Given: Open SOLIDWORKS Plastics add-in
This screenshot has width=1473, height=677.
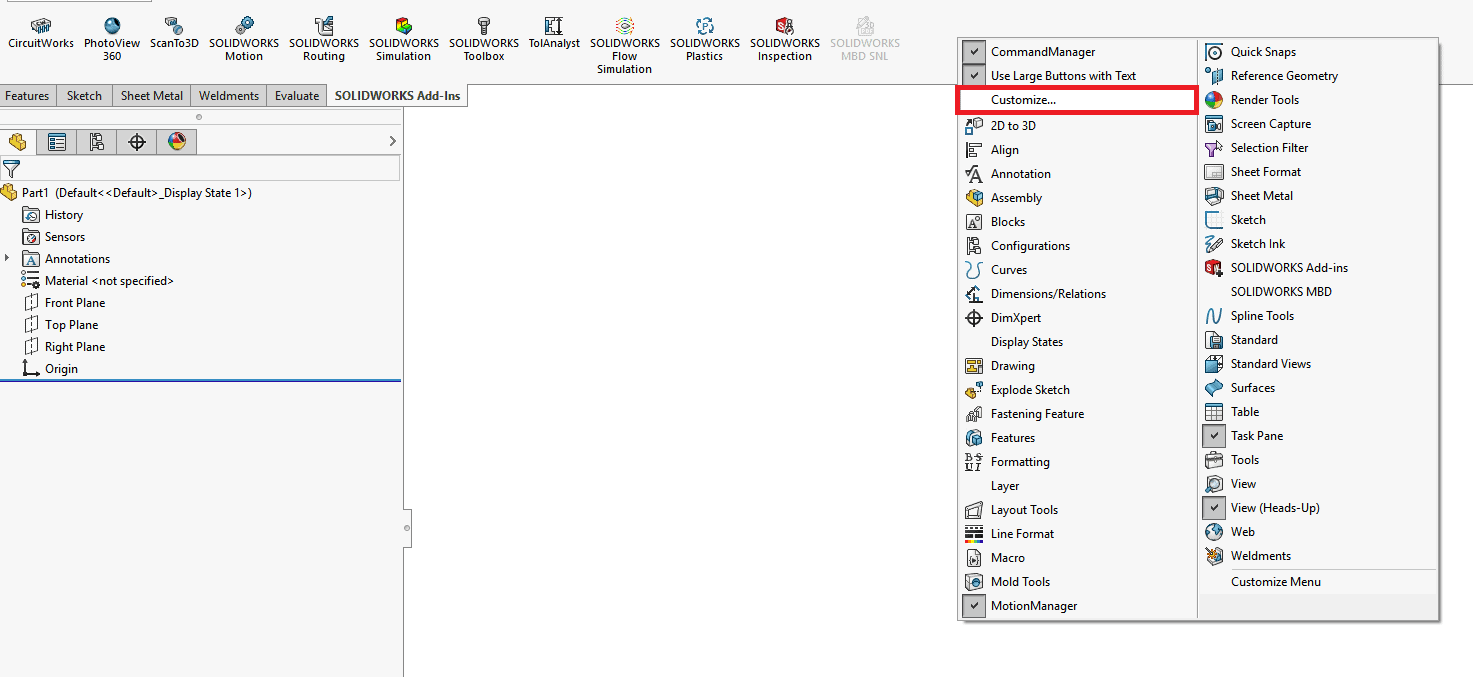Looking at the screenshot, I should [x=705, y=40].
